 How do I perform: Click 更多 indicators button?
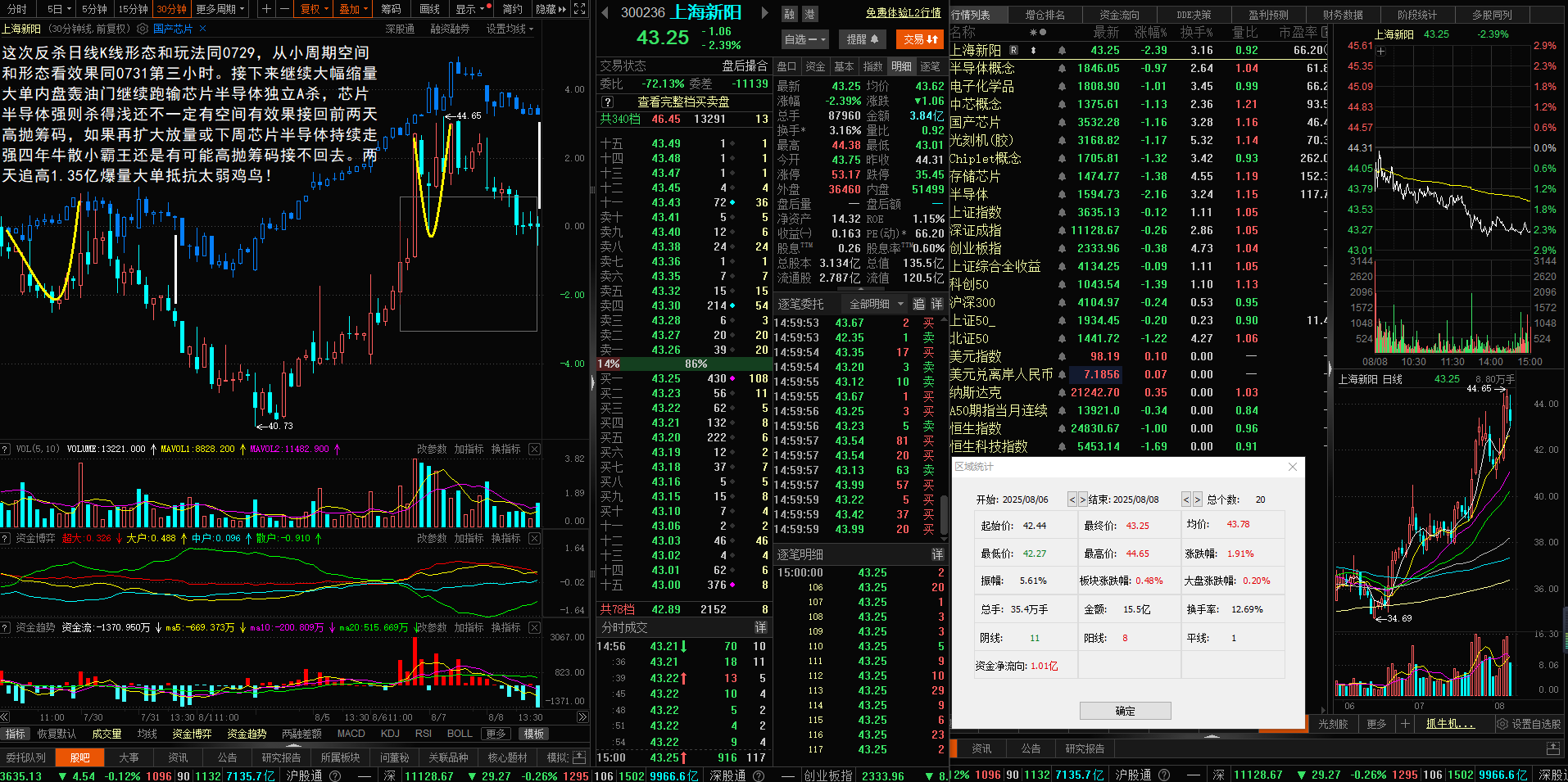[496, 734]
